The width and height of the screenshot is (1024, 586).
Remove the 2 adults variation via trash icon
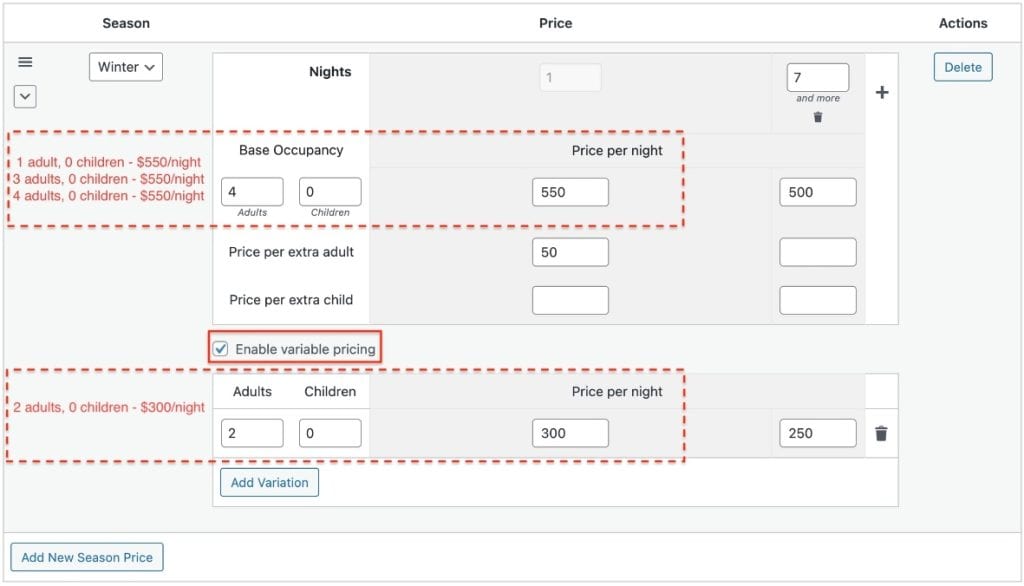tap(881, 434)
